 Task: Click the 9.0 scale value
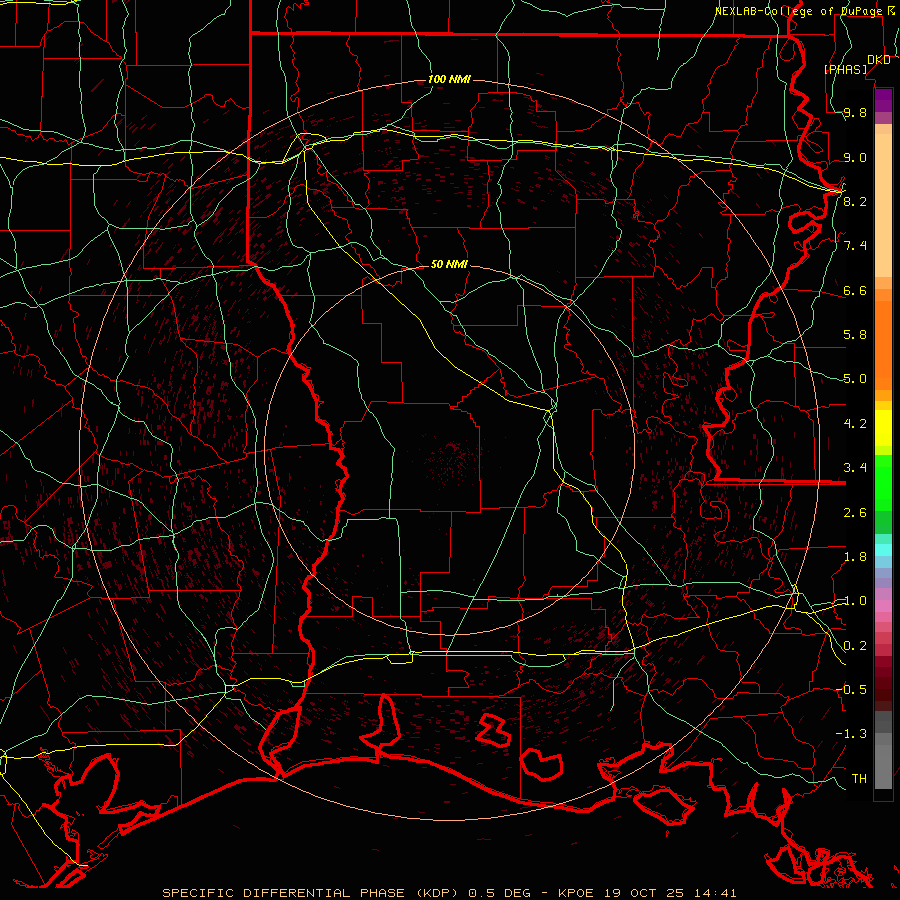(x=855, y=157)
